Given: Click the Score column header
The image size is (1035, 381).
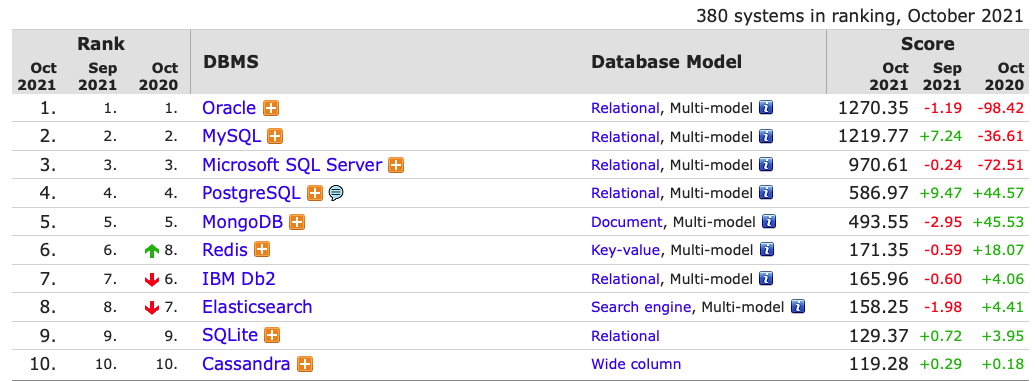Looking at the screenshot, I should [x=927, y=44].
